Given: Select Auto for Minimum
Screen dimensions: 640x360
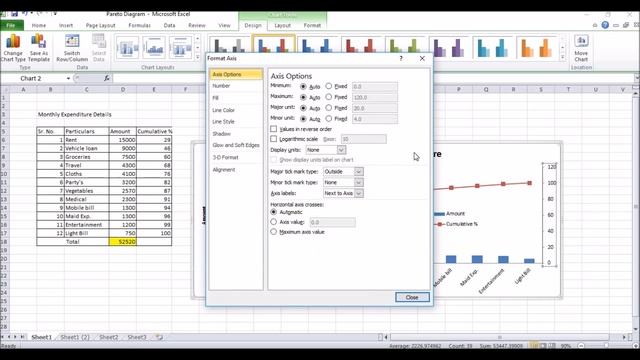Looking at the screenshot, I should [303, 87].
